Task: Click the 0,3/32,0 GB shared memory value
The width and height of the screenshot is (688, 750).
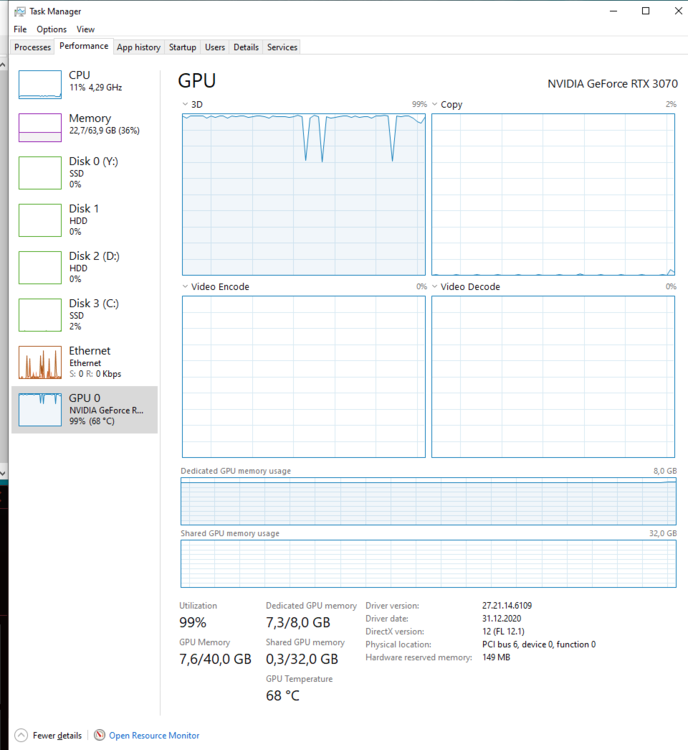Action: [302, 659]
